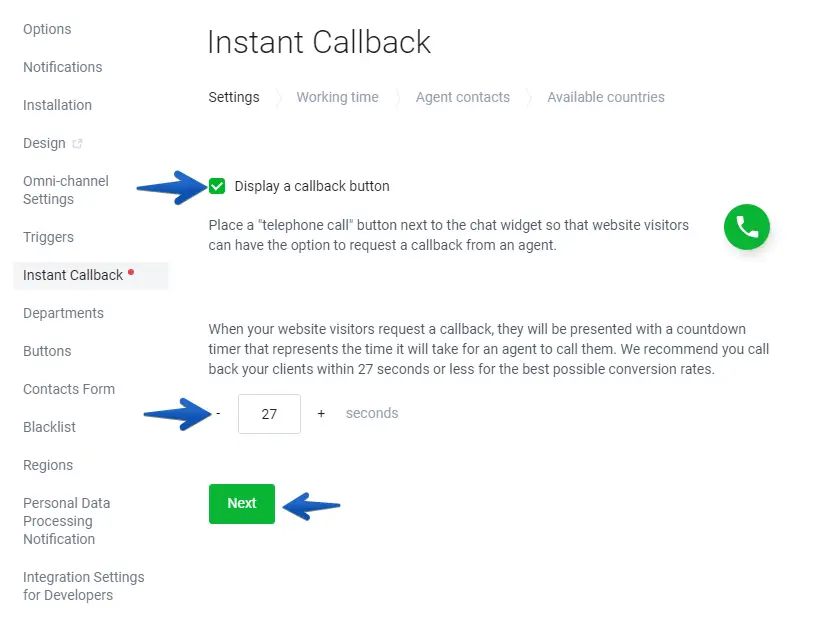Go to Installation settings
822x635 pixels.
[x=57, y=105]
